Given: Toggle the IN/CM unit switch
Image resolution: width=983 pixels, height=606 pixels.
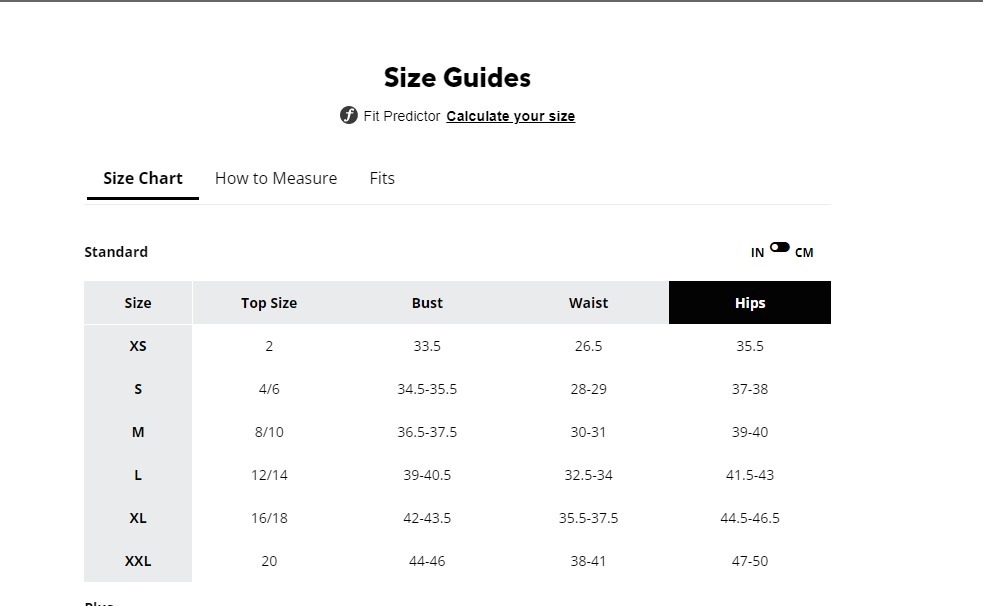Looking at the screenshot, I should click(780, 247).
